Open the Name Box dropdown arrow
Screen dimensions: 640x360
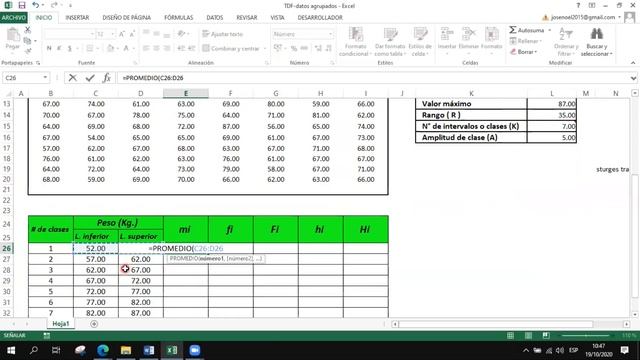tap(45, 78)
